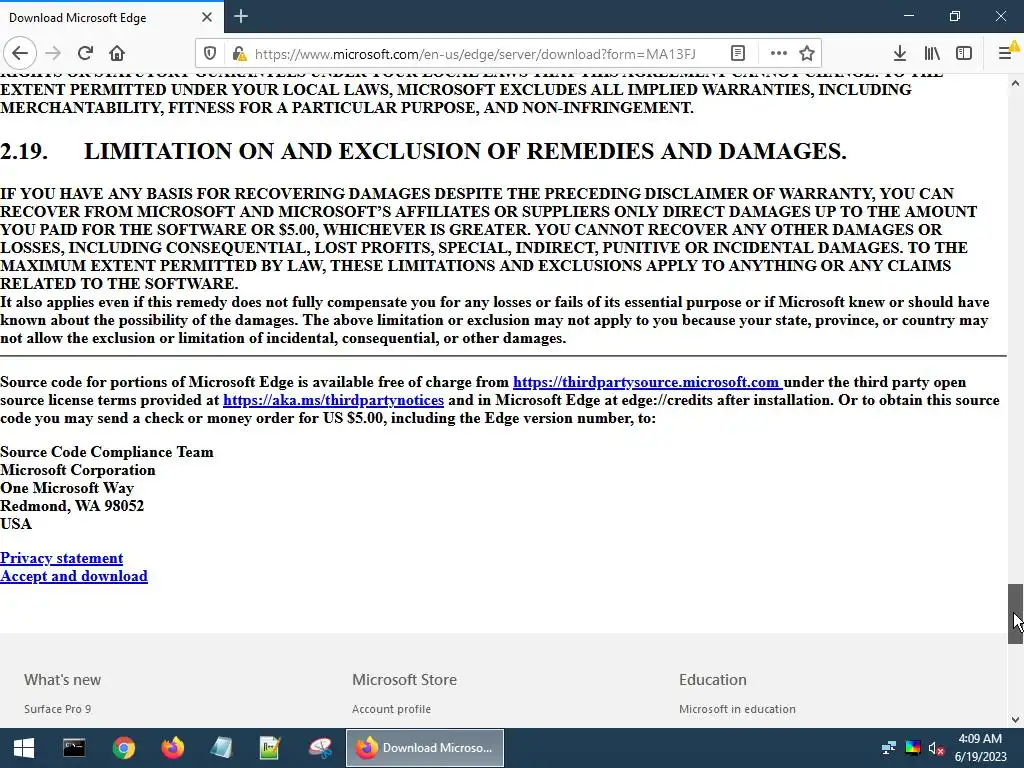The image size is (1024, 768).
Task: Go back to the previous page
Action: [20, 53]
